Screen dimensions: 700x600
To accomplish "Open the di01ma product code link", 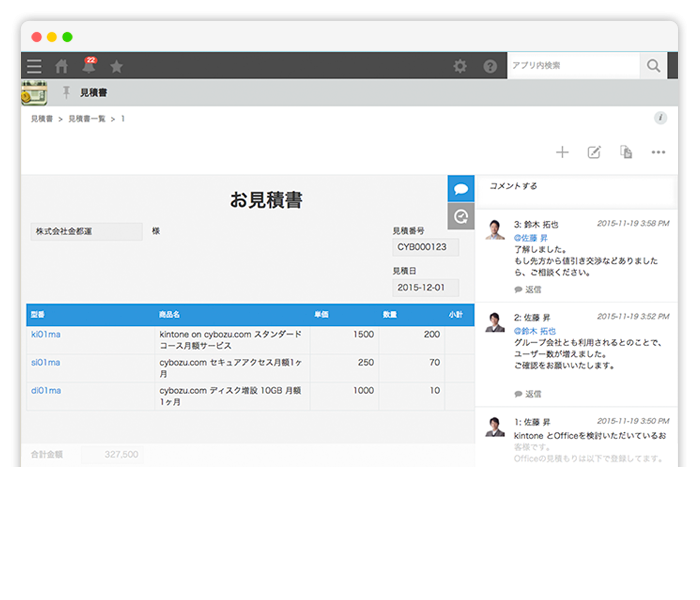I will [x=46, y=391].
